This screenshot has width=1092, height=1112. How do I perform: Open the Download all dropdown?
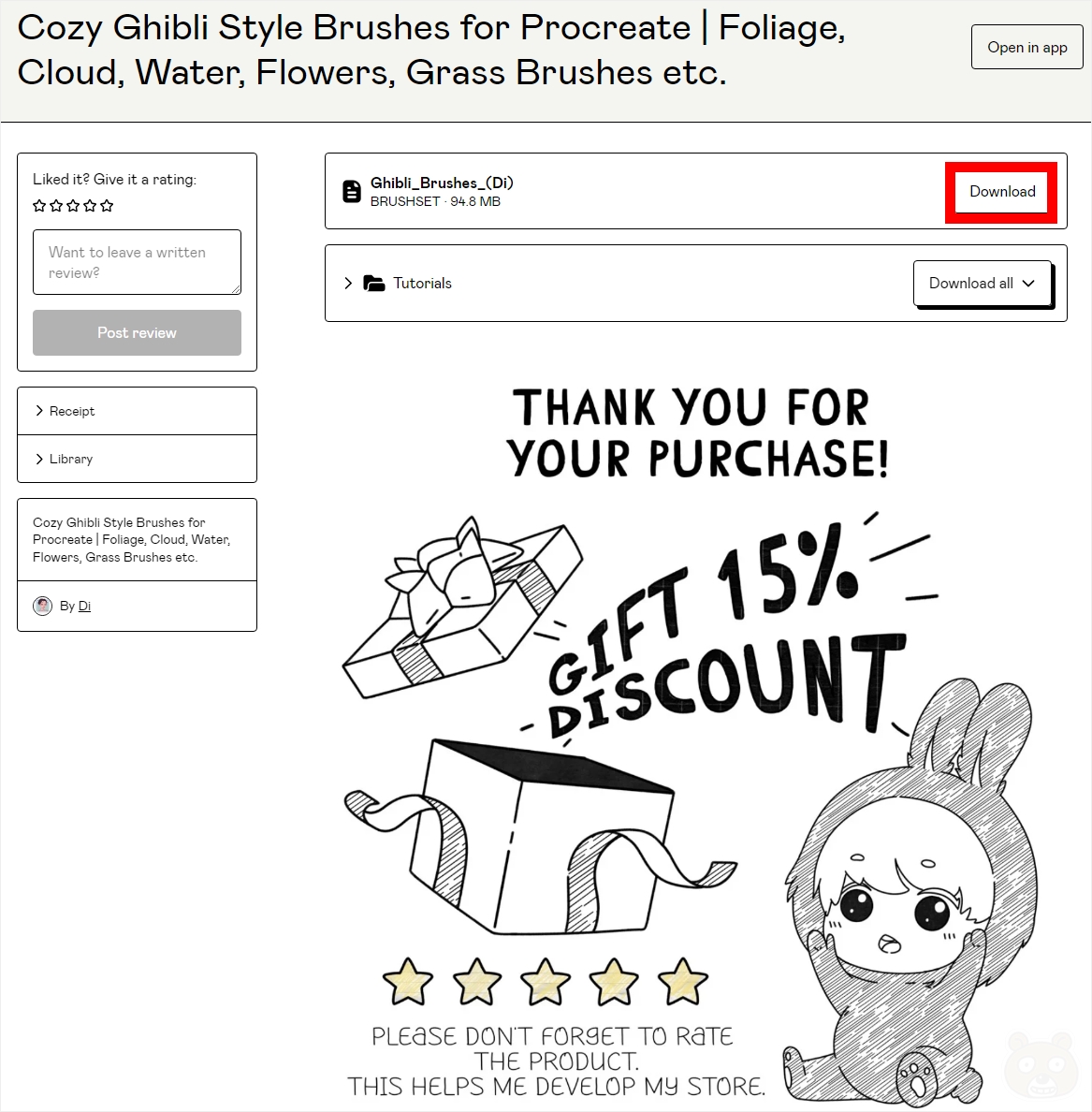point(983,284)
